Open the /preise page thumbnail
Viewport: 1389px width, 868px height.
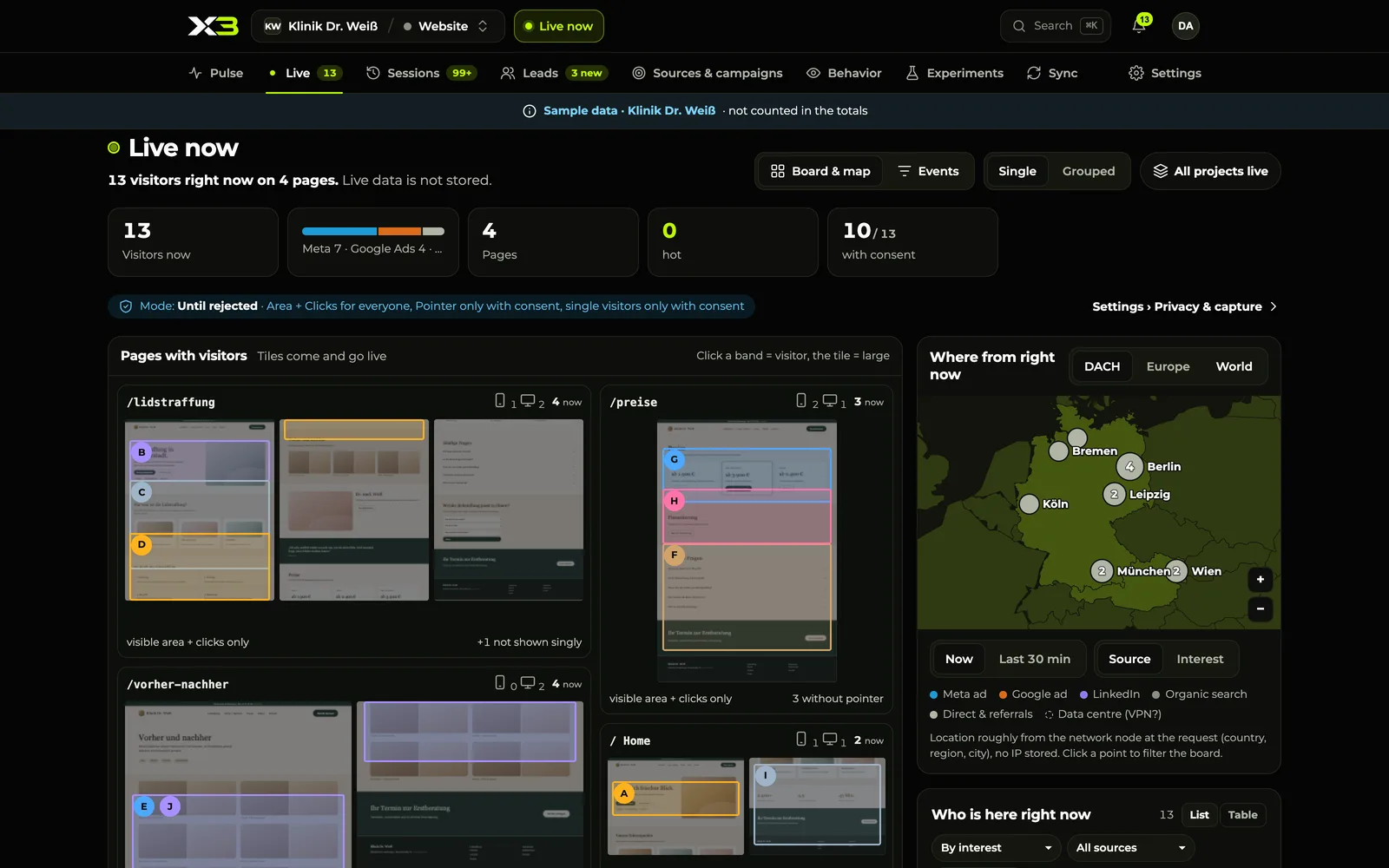click(x=747, y=552)
